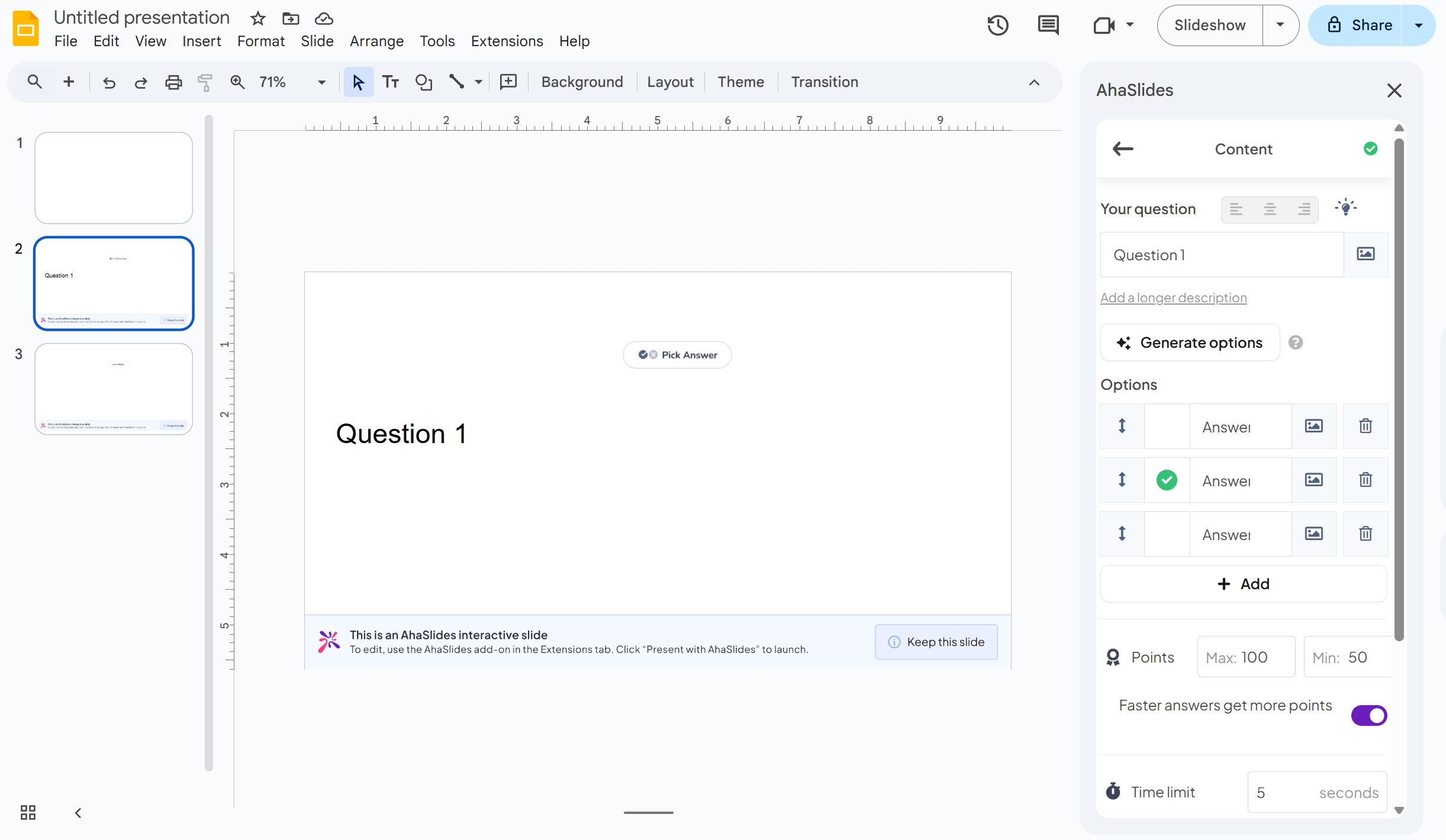Expand the Slideshow dropdown arrow

[1280, 25]
